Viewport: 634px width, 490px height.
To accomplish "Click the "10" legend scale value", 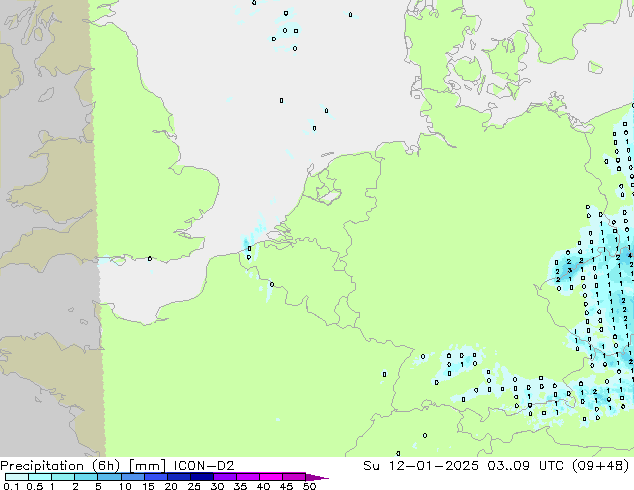I will pos(125,486).
